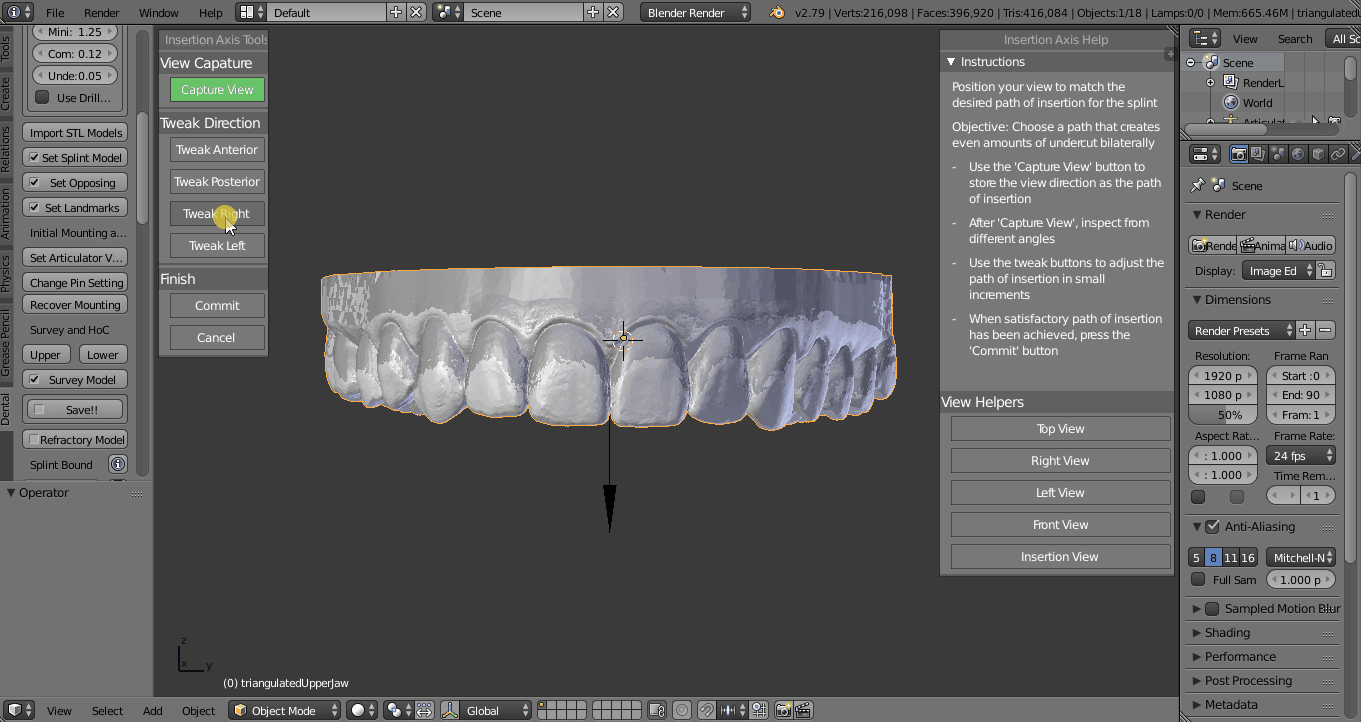Open viewport shading sphere selector

point(362,710)
